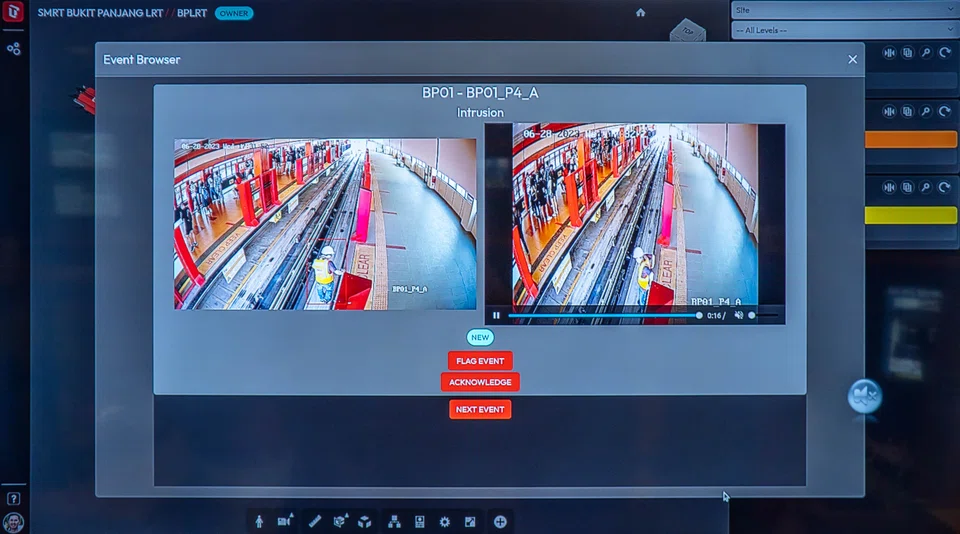Image resolution: width=960 pixels, height=534 pixels.
Task: Click the camera icon in the bottom toolbar
Action: tap(285, 521)
